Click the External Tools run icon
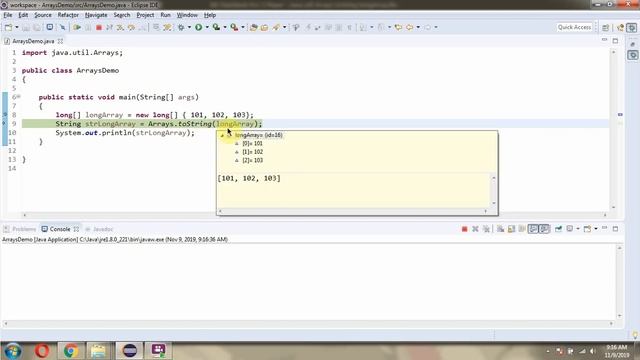The width and height of the screenshot is (640, 360). click(x=234, y=27)
